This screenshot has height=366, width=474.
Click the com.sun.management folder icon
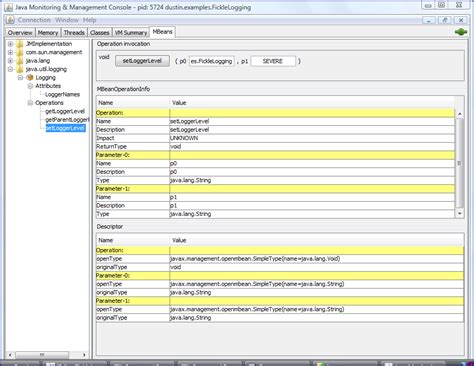[x=20, y=52]
